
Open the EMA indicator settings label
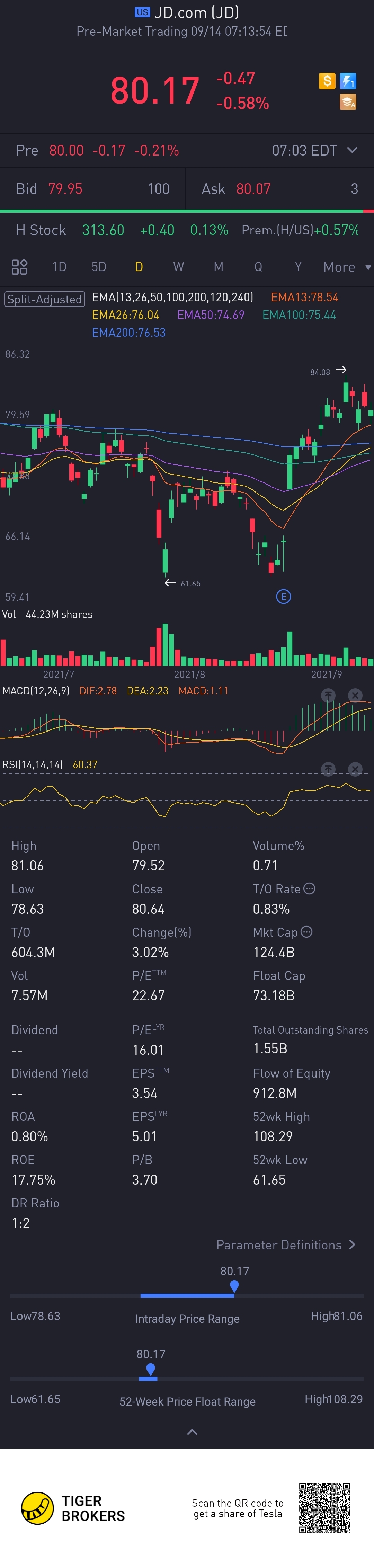coord(172,297)
